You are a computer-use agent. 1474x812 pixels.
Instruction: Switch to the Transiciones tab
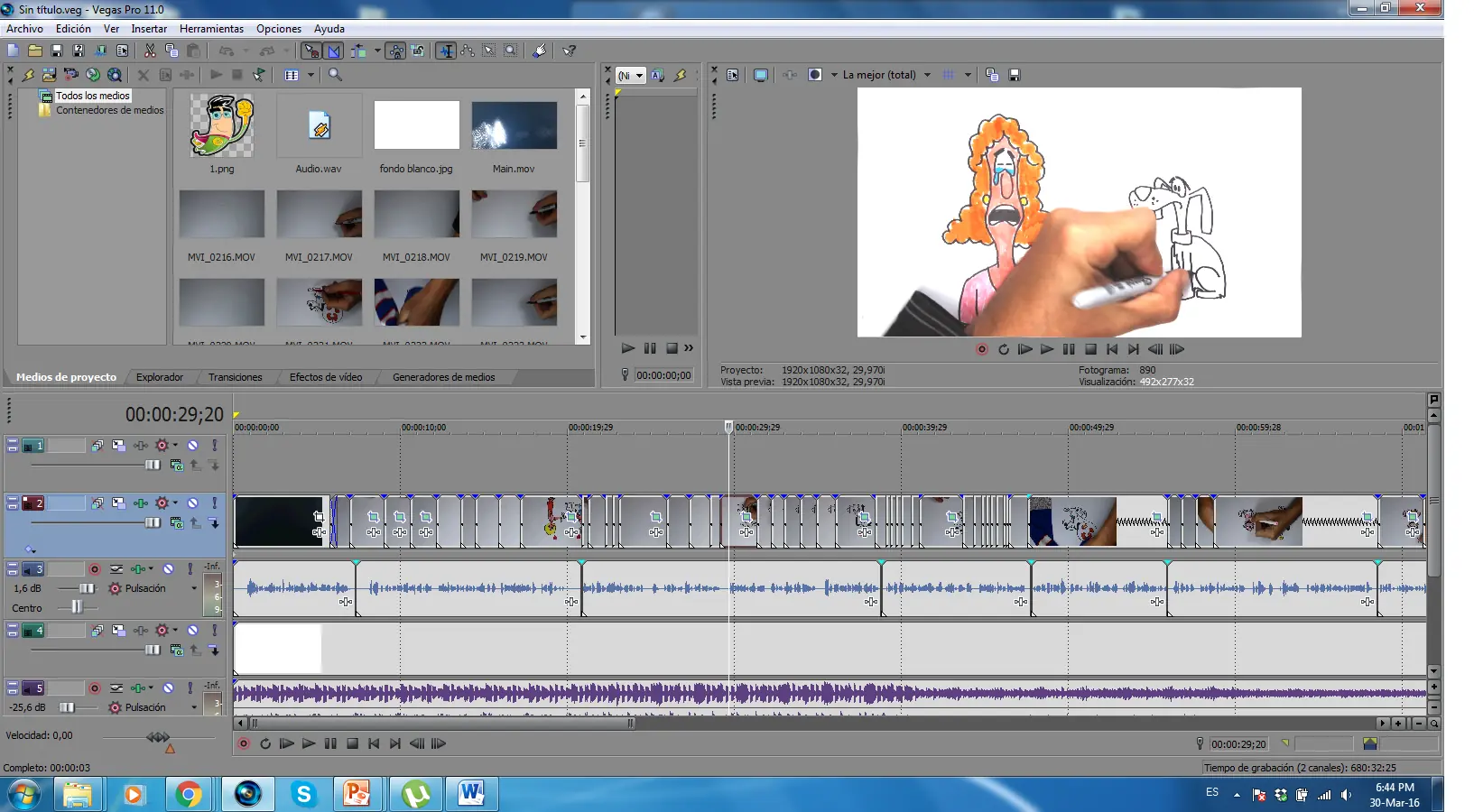235,377
